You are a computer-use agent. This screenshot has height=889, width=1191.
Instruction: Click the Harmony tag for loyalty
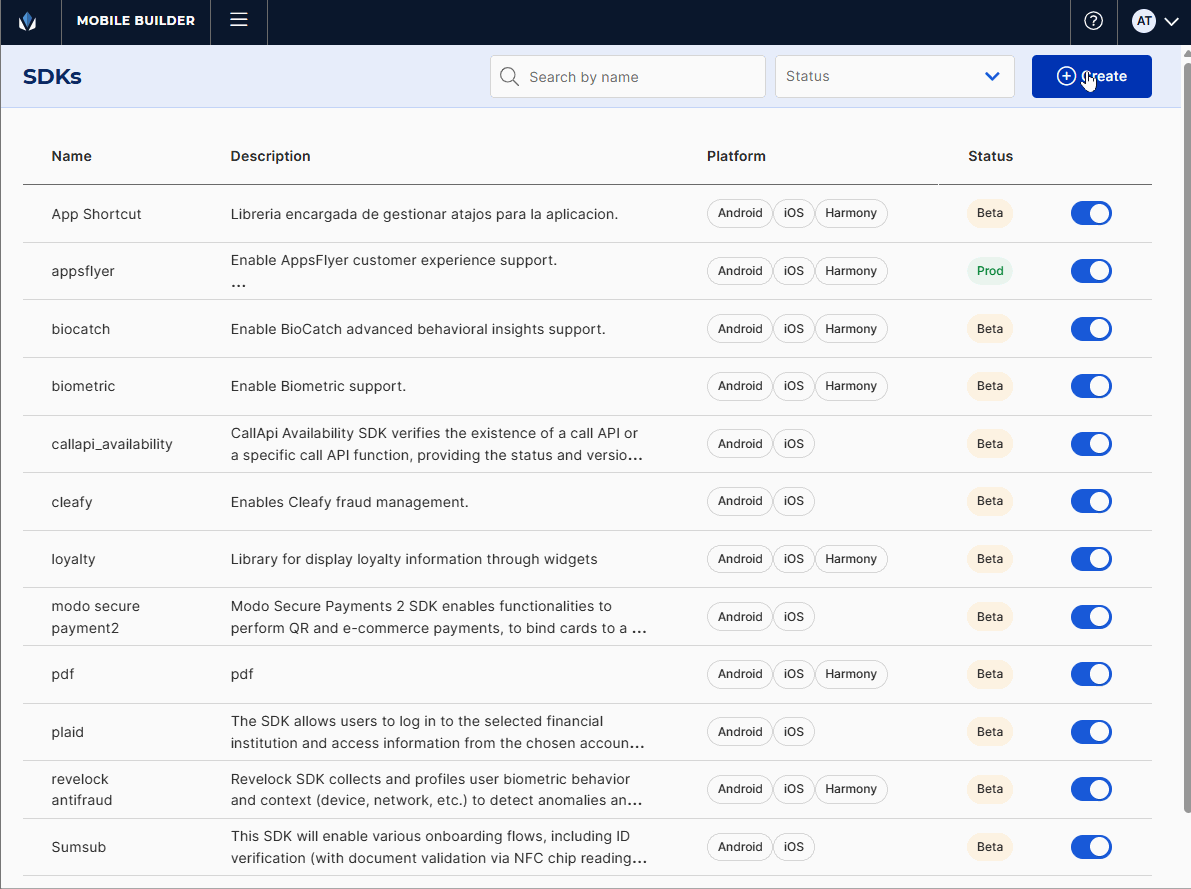[x=850, y=559]
